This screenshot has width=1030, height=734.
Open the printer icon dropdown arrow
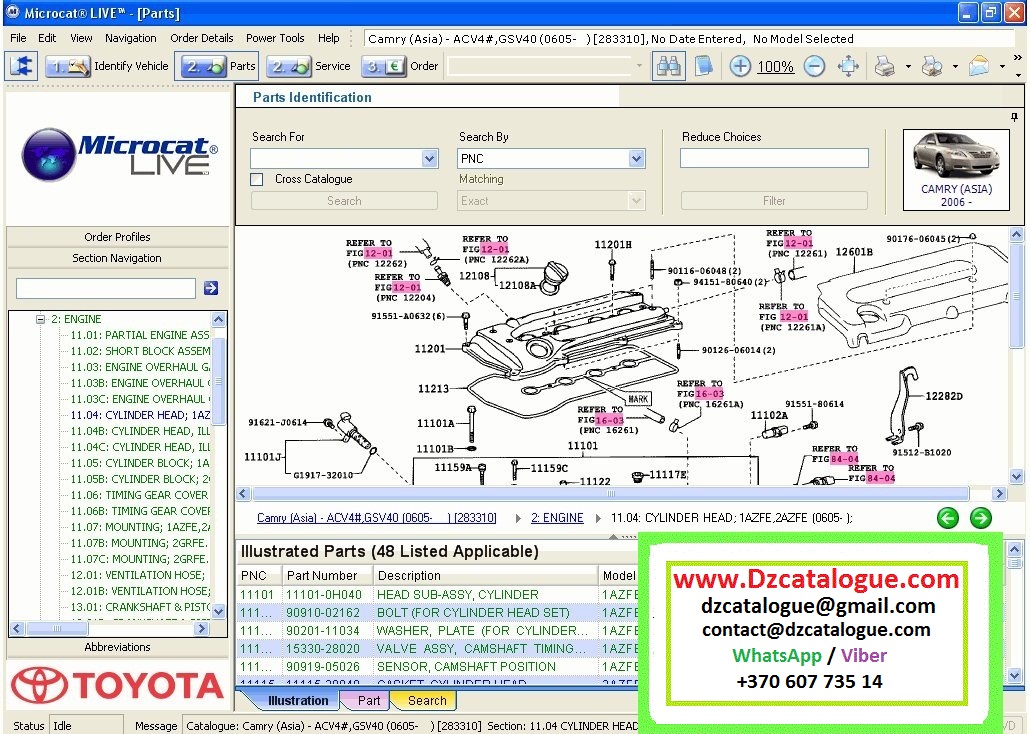click(908, 66)
